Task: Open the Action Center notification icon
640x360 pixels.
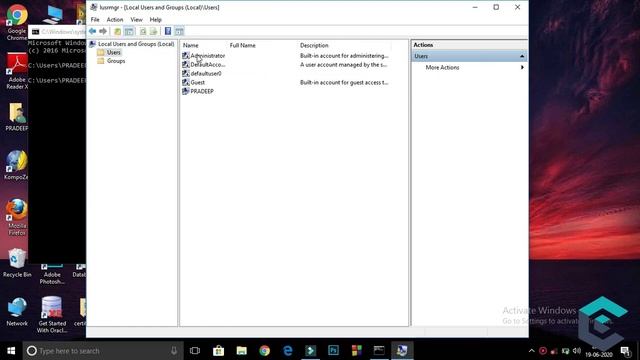Action: pyautogui.click(x=625, y=351)
